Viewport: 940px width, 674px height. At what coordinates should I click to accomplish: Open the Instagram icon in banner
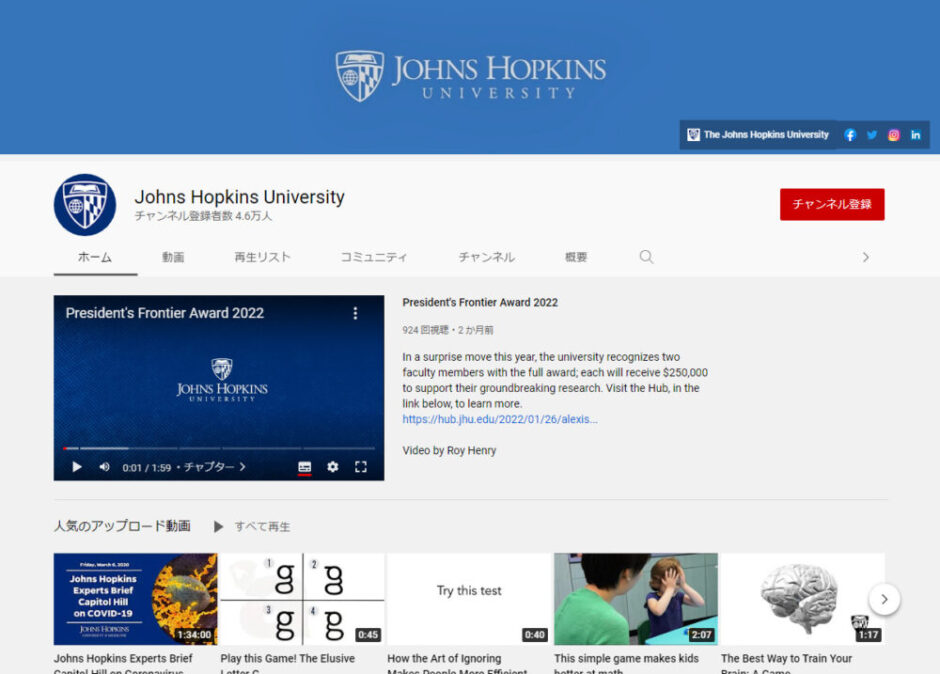(x=894, y=135)
